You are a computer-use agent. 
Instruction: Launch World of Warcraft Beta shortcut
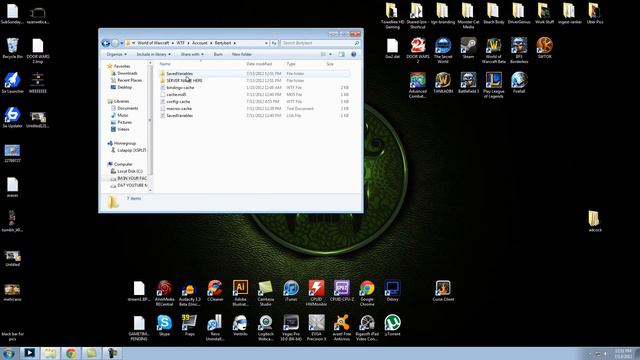[x=493, y=51]
